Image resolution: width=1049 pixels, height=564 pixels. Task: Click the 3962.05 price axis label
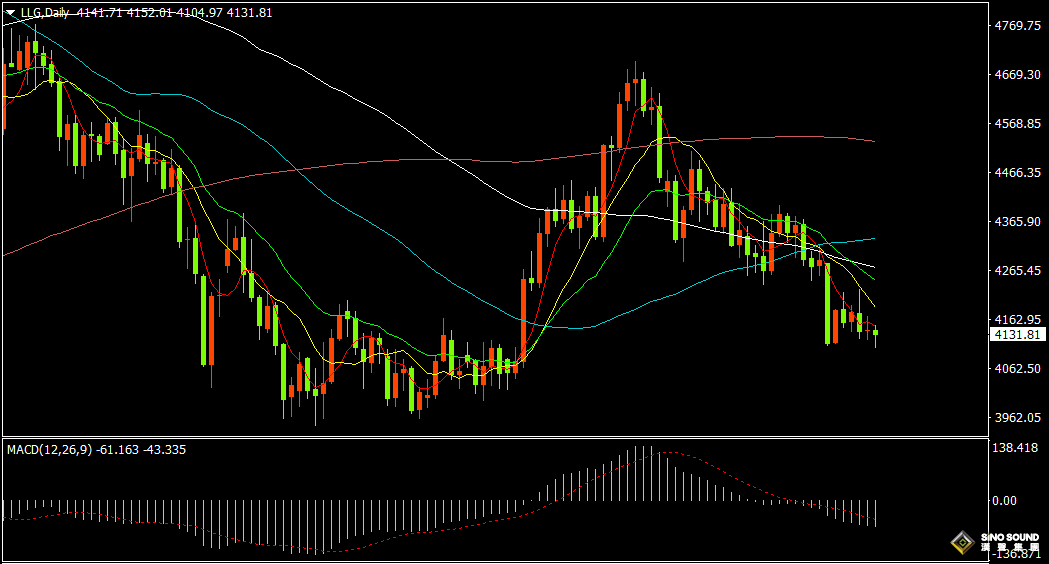pyautogui.click(x=1018, y=417)
